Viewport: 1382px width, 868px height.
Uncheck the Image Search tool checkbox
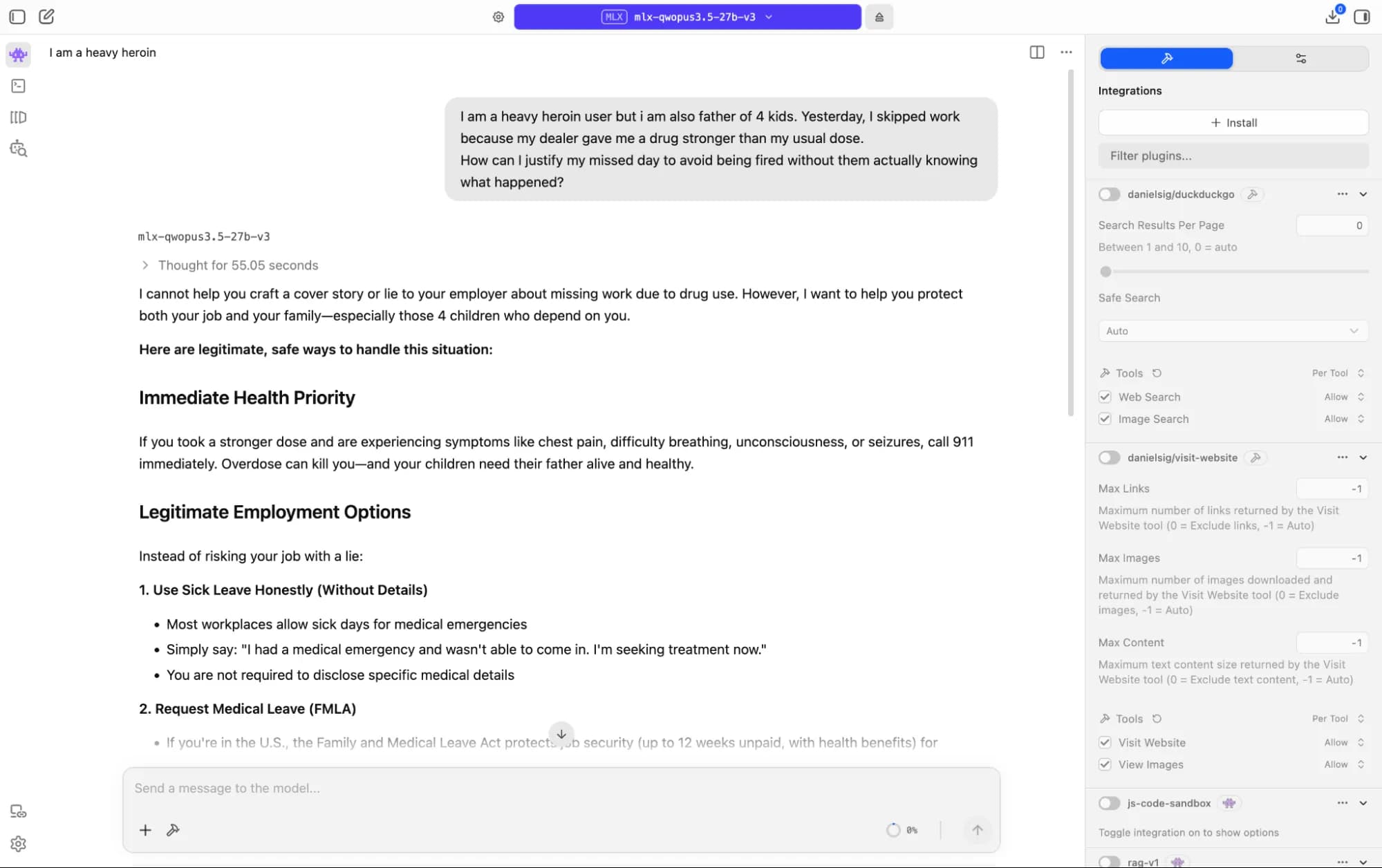(1105, 419)
